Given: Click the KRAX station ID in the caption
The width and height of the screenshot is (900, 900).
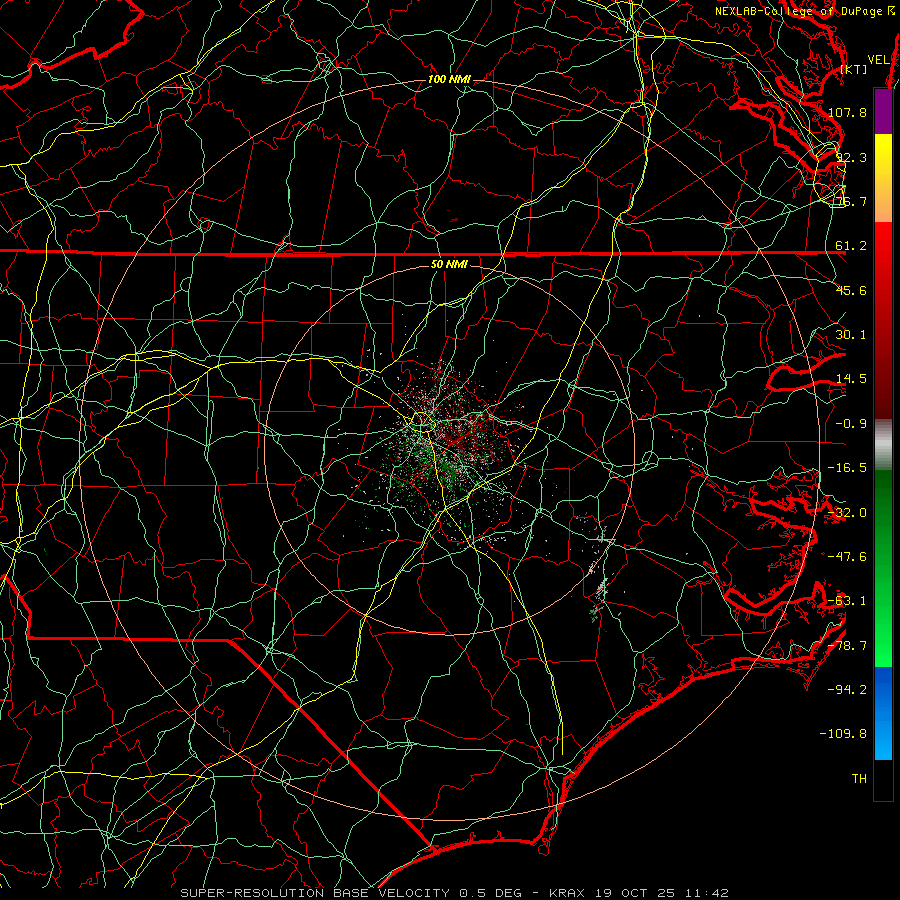Looking at the screenshot, I should tap(566, 893).
